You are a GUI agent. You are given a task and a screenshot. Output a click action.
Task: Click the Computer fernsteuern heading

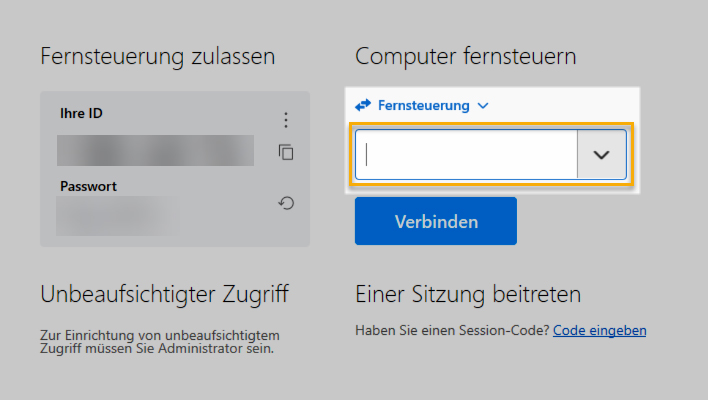pyautogui.click(x=466, y=56)
